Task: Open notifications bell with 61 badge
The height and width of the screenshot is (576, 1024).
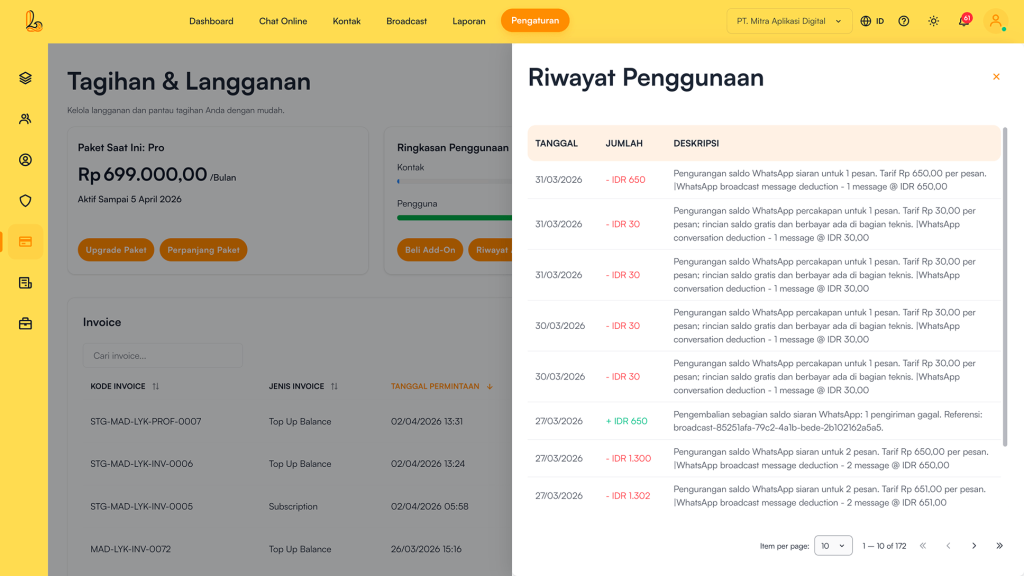Action: point(963,21)
